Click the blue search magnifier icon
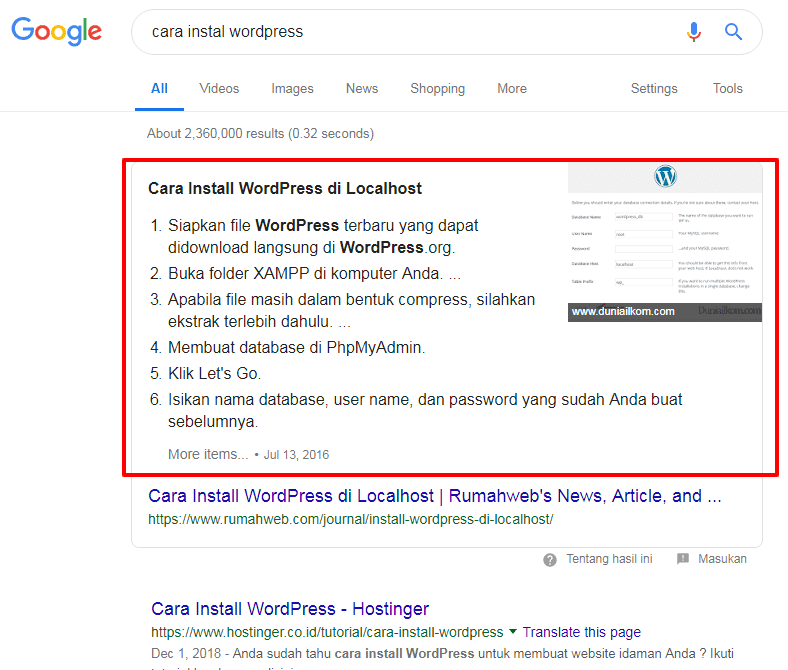This screenshot has height=670, width=788. click(x=734, y=32)
